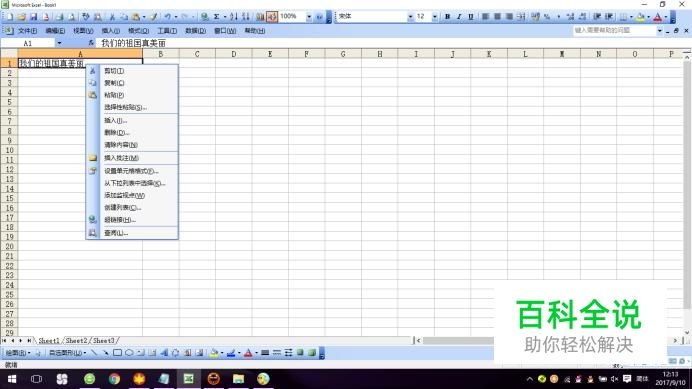The image size is (692, 389).
Task: Open the Zoom 100% dropdown
Action: (x=309, y=17)
